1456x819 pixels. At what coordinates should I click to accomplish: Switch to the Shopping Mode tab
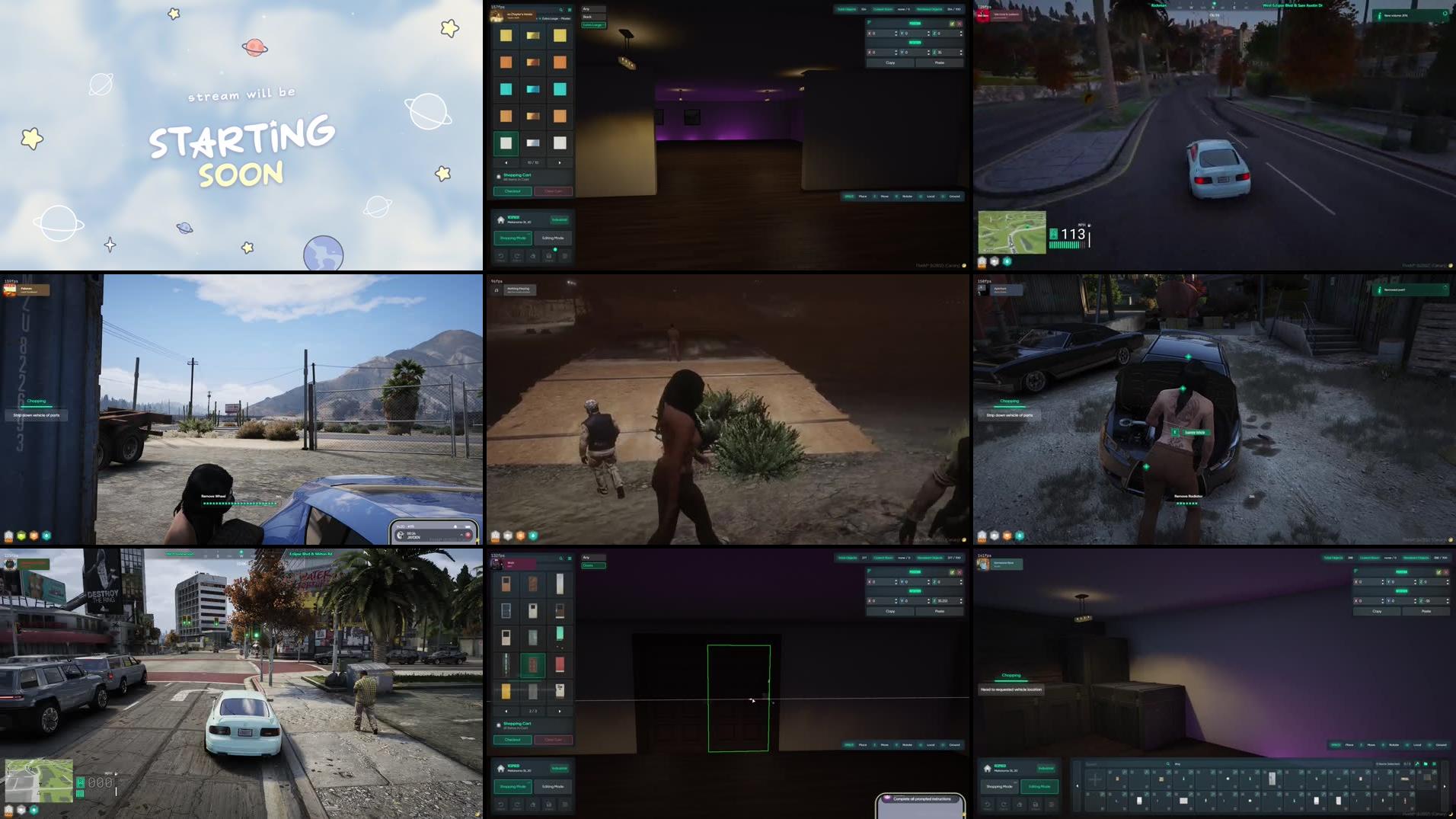(512, 238)
